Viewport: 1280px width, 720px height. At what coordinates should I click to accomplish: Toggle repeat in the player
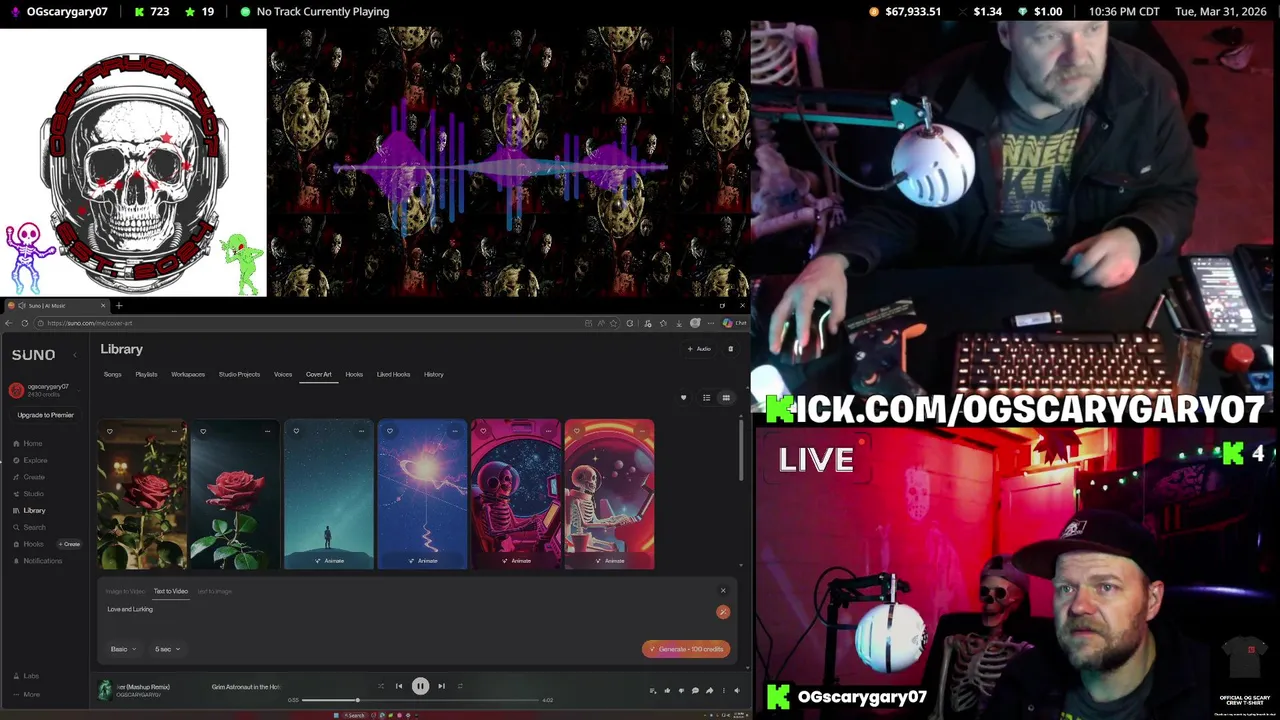pyautogui.click(x=460, y=686)
